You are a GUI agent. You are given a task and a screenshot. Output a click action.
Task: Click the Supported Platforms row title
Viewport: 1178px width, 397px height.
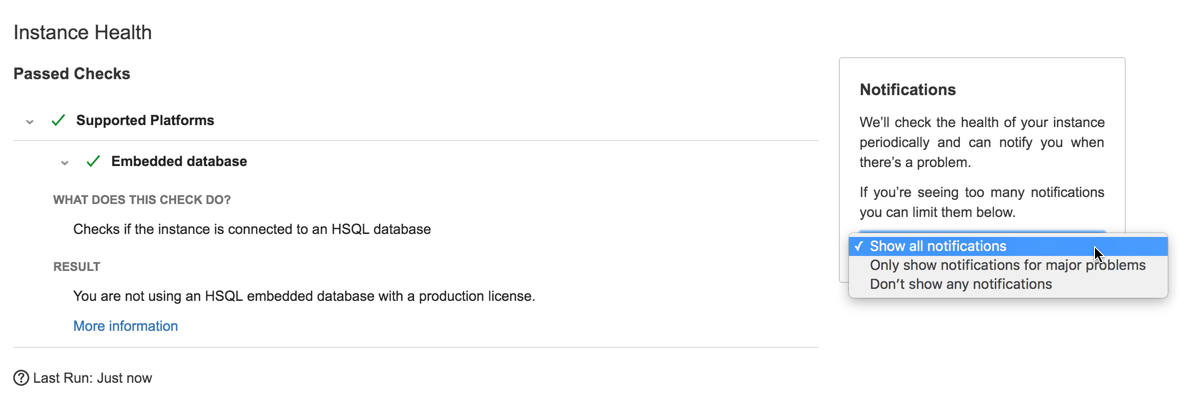tap(145, 120)
